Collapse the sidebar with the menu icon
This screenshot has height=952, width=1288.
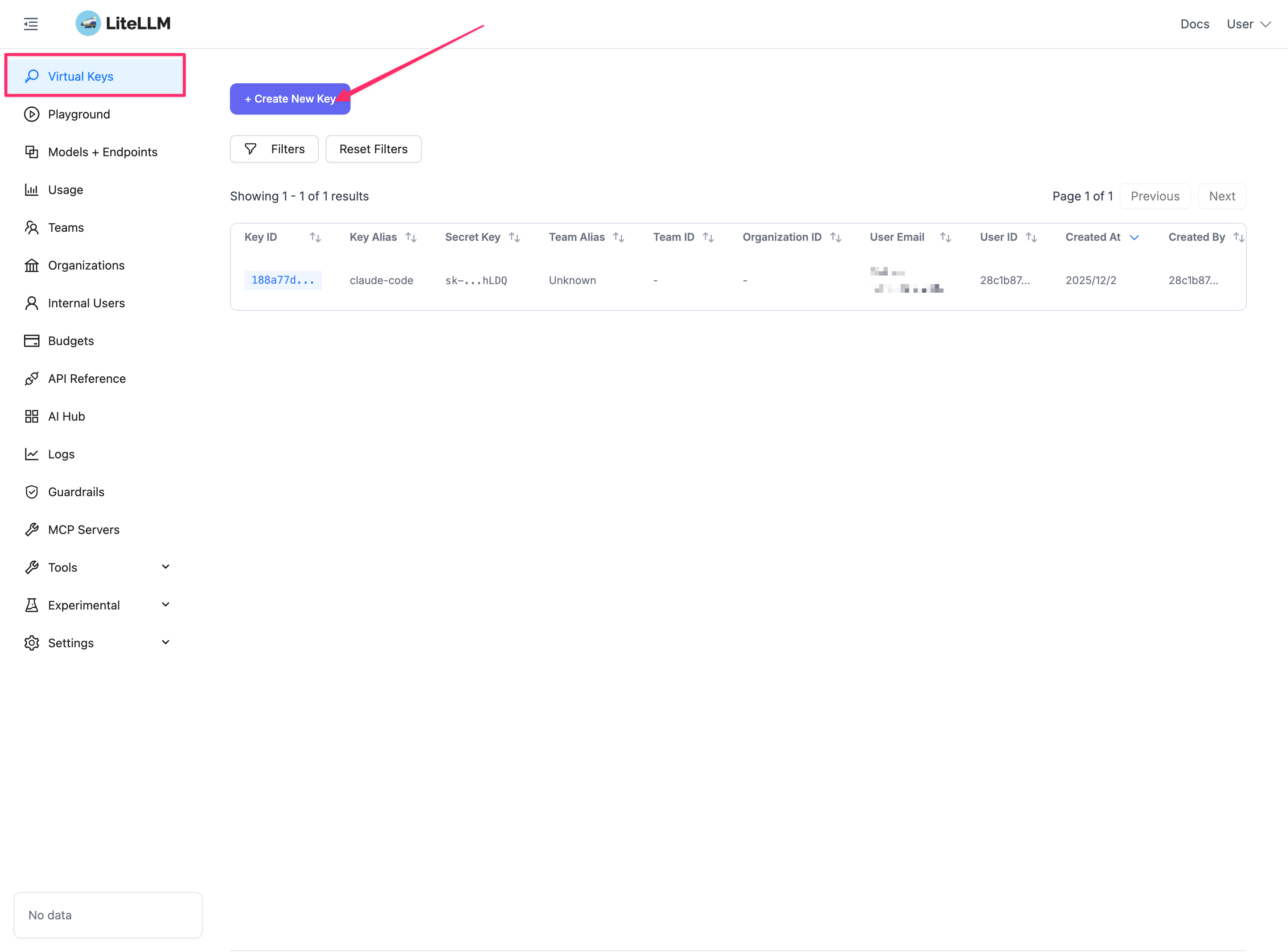pyautogui.click(x=31, y=24)
